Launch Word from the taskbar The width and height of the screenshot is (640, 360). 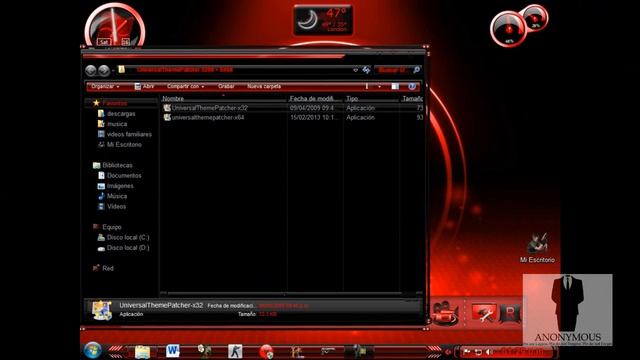tap(173, 351)
